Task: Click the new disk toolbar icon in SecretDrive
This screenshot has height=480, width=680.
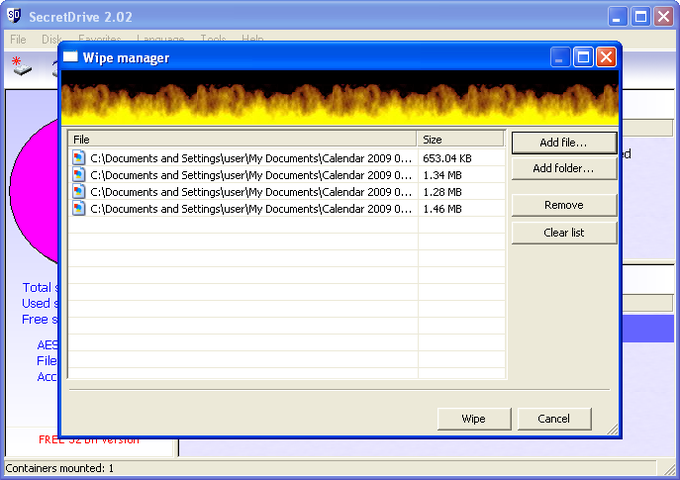Action: pyautogui.click(x=22, y=66)
